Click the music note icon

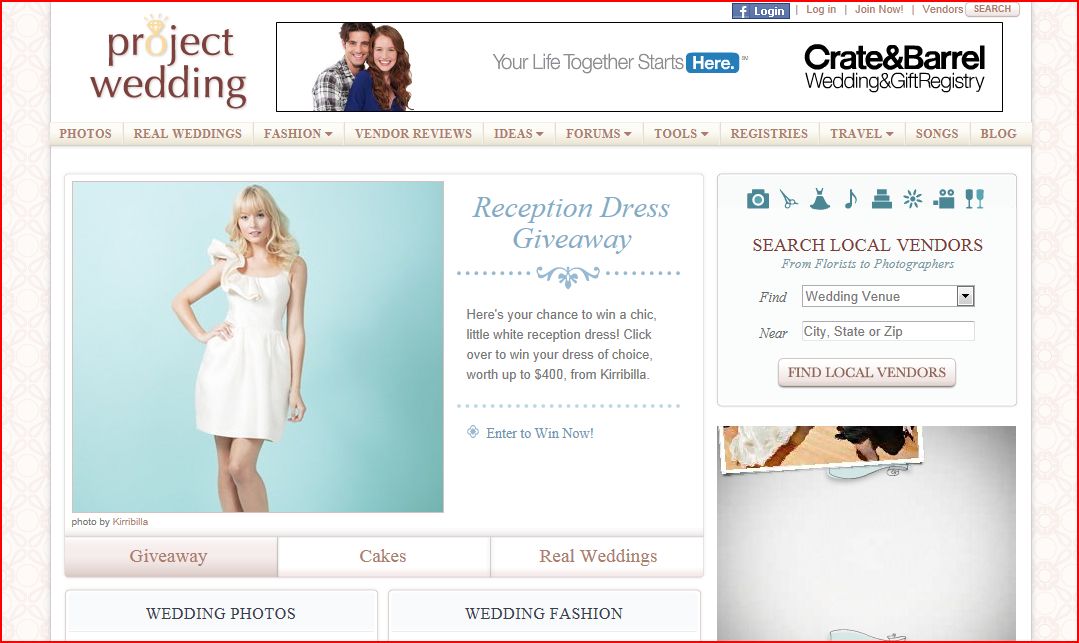pos(850,199)
